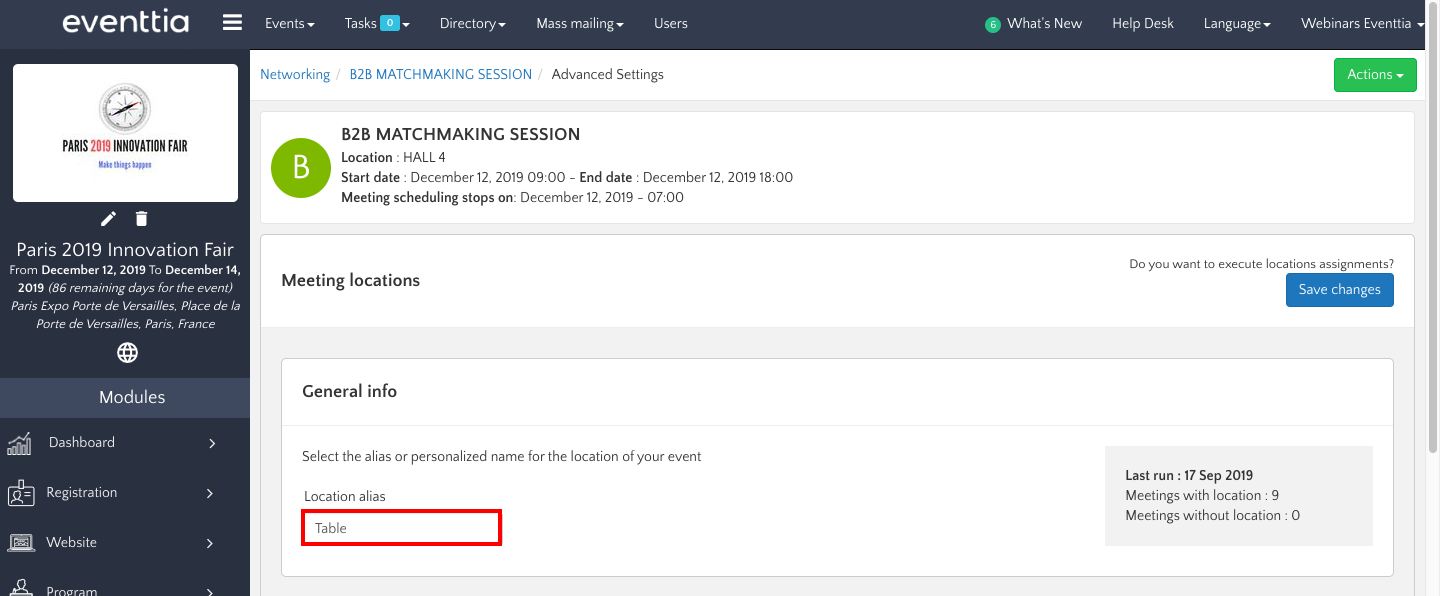Open the Users menu item
The height and width of the screenshot is (596, 1440).
(x=670, y=23)
